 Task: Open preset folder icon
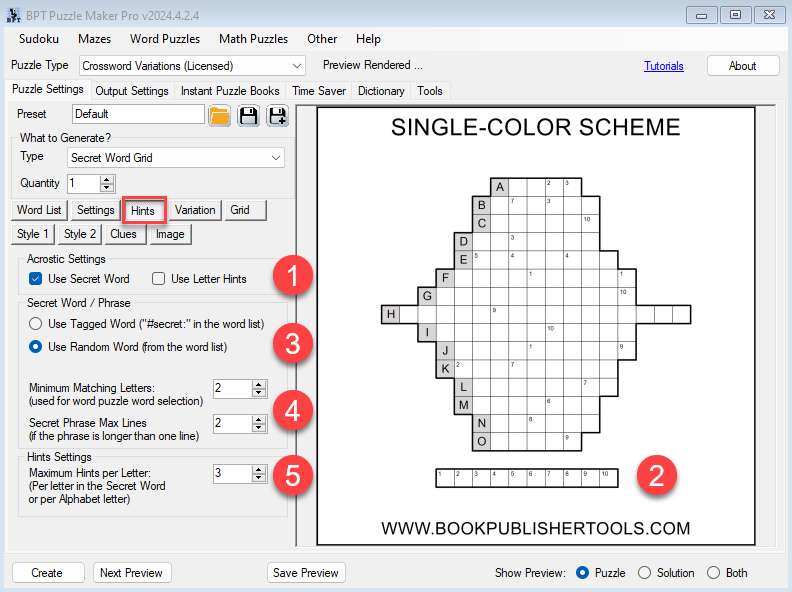(x=219, y=115)
